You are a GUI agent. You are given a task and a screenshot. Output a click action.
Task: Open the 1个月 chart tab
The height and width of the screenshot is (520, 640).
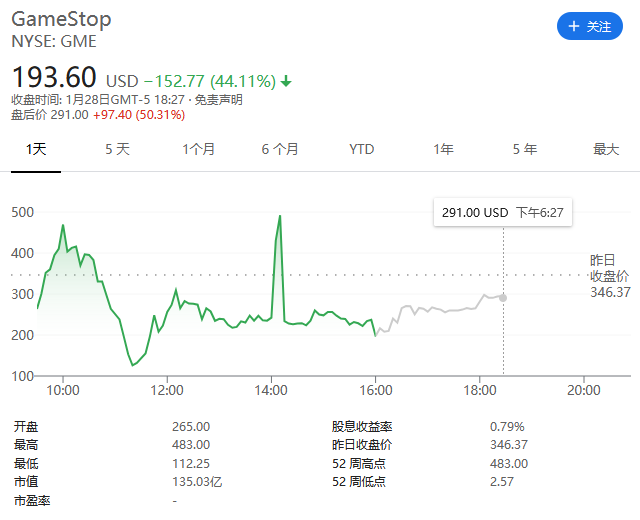pos(199,149)
